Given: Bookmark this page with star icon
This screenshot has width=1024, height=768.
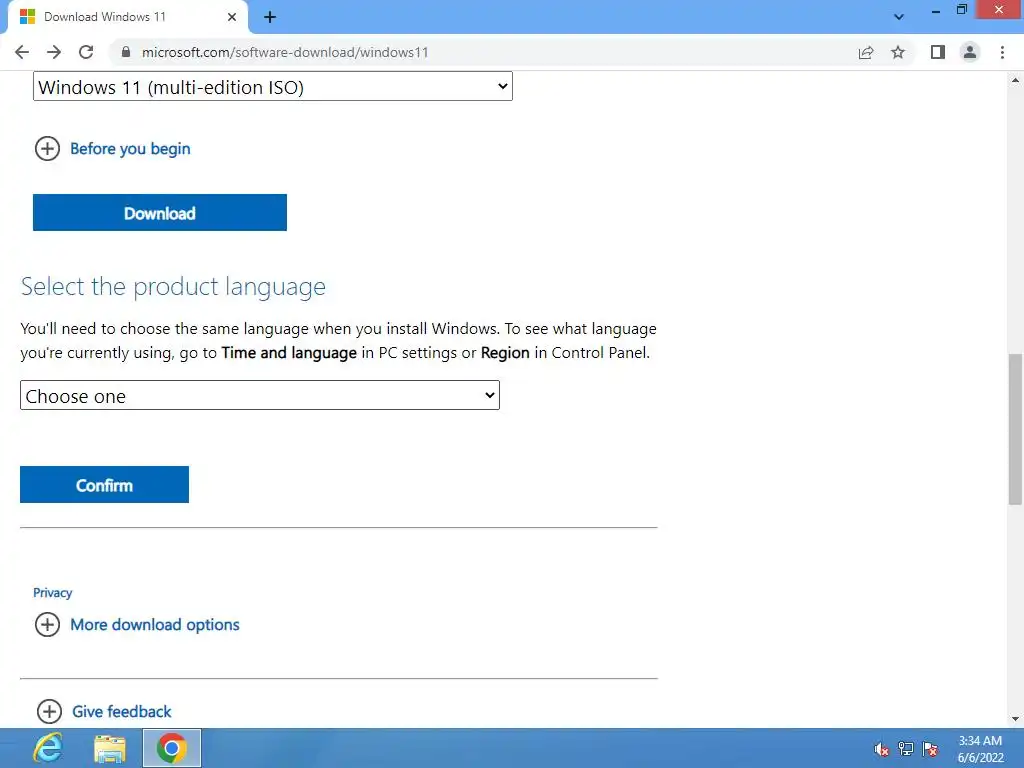Looking at the screenshot, I should click(x=898, y=52).
